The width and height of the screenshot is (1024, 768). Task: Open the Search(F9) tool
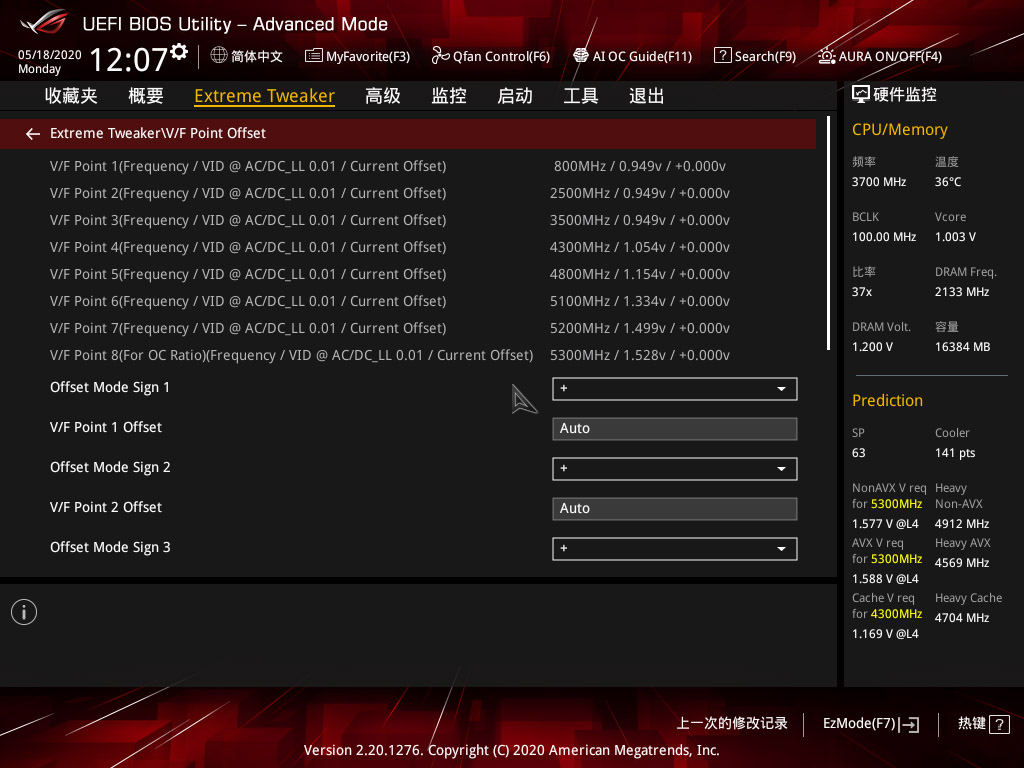[x=755, y=56]
